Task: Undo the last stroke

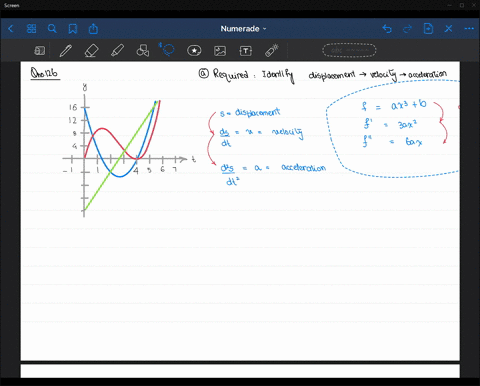Action: [387, 29]
